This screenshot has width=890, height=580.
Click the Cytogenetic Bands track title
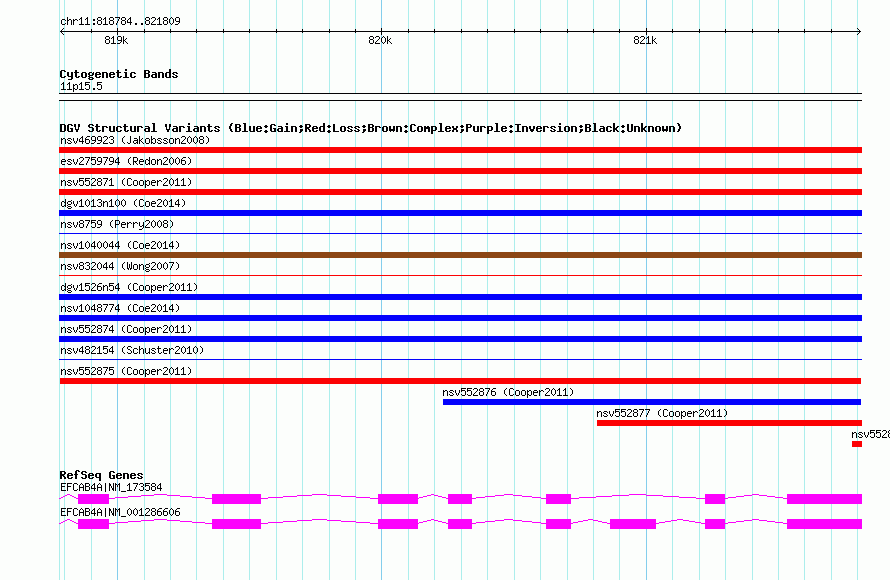click(119, 74)
